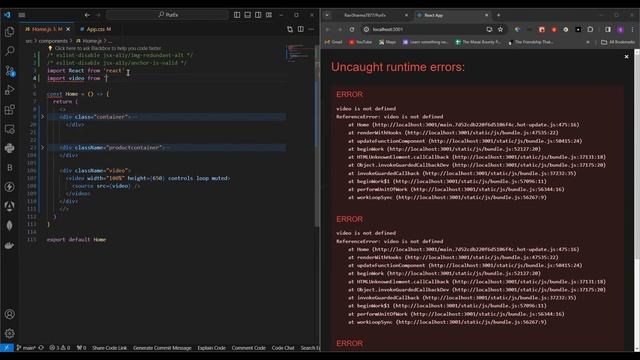Image resolution: width=640 pixels, height=360 pixels.
Task: Open Python extension icon in activity bar
Action: 9,148
